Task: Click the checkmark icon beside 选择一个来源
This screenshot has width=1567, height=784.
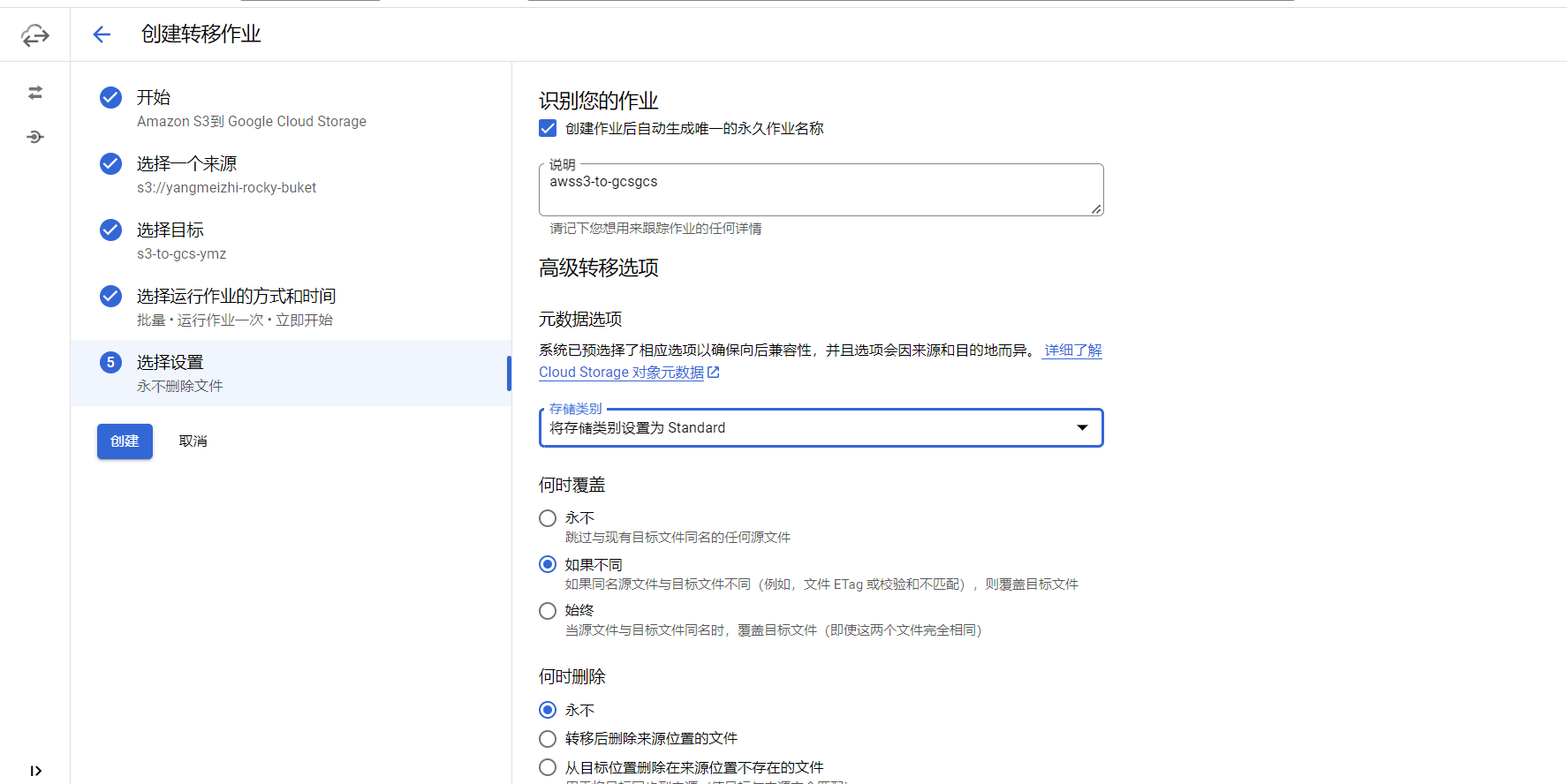Action: coord(110,163)
